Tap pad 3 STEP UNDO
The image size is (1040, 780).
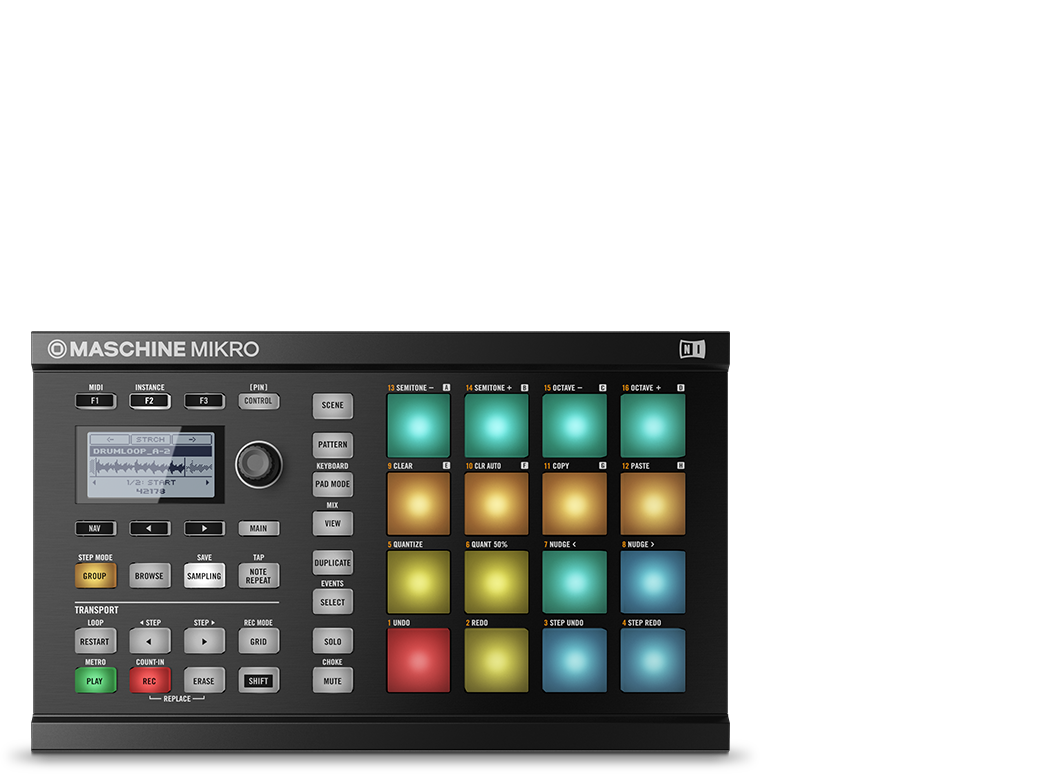574,661
